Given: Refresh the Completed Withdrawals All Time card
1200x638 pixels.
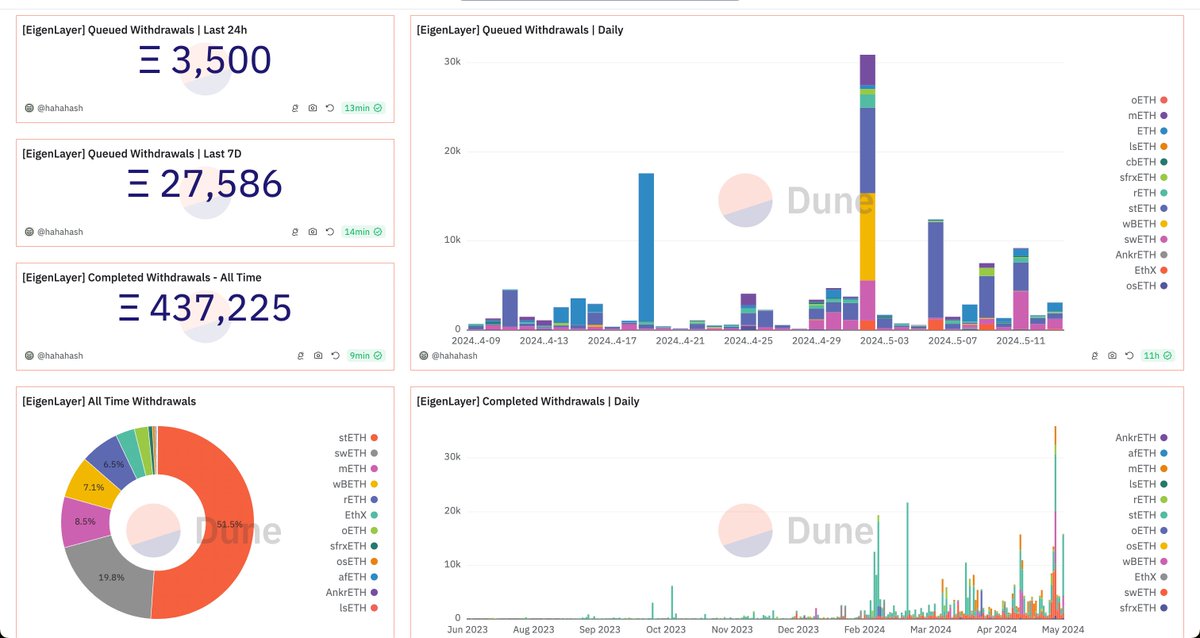Looking at the screenshot, I should tap(335, 355).
